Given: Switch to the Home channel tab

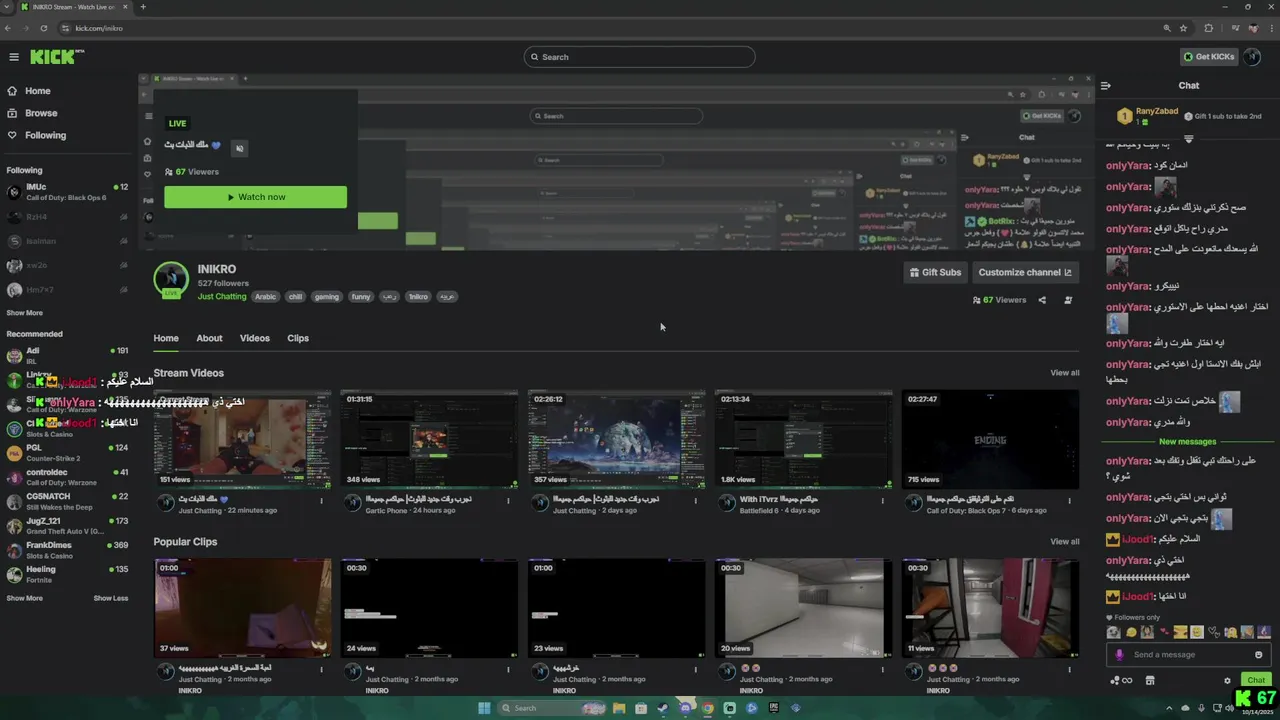Looking at the screenshot, I should [x=166, y=338].
